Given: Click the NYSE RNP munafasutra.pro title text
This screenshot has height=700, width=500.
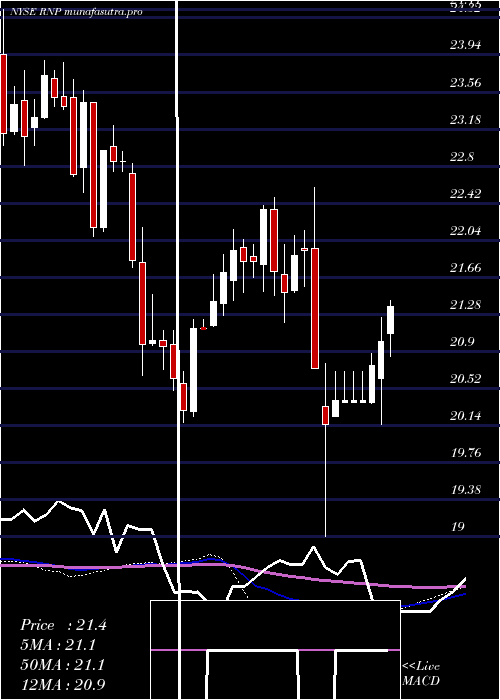Looking at the screenshot, I should 76,12.
